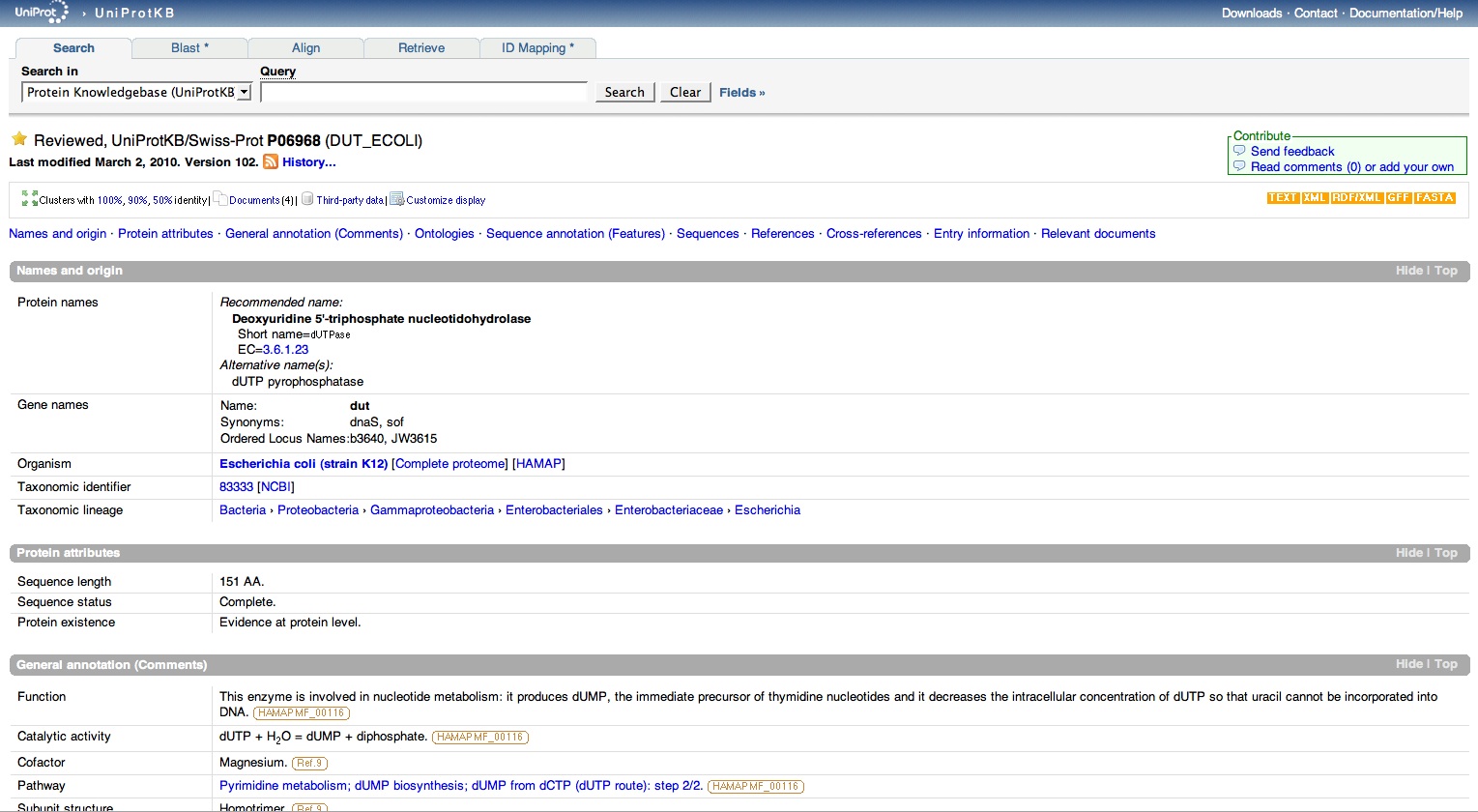
Task: Click the orange RSS feed icon
Action: (271, 162)
